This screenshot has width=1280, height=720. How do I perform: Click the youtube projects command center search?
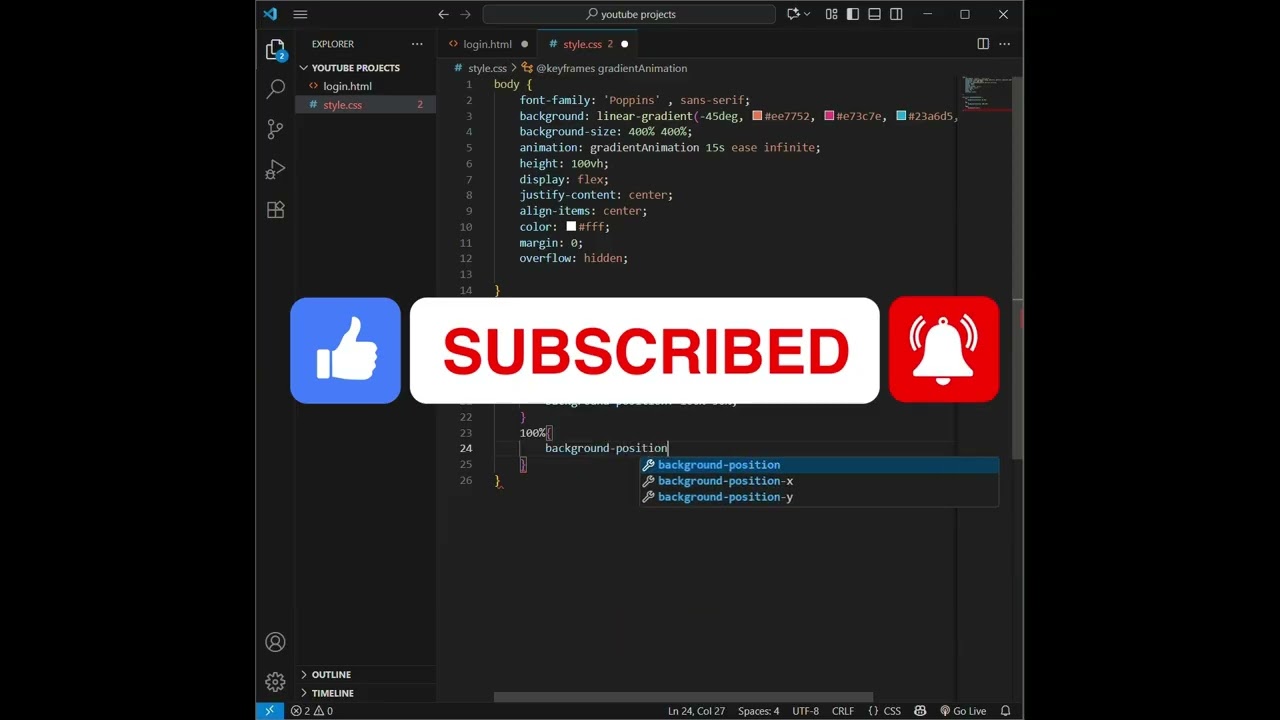629,14
